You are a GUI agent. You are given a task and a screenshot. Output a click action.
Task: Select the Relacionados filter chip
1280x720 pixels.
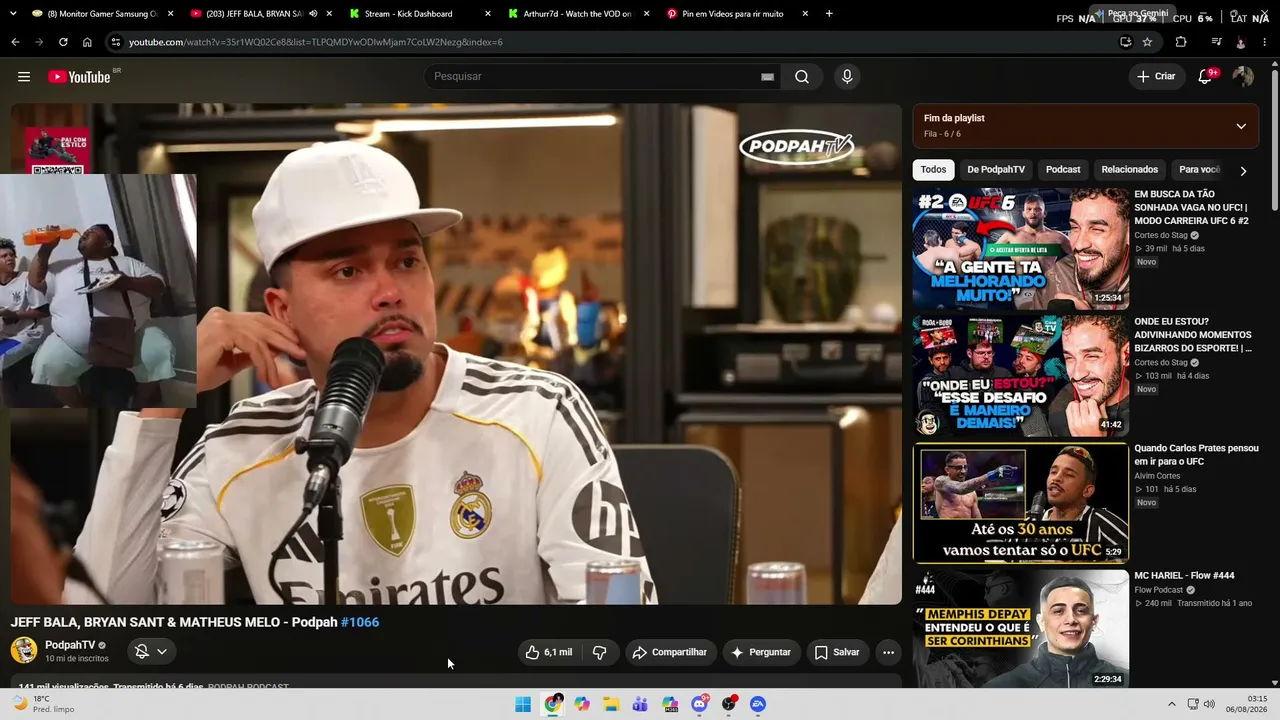click(x=1130, y=170)
